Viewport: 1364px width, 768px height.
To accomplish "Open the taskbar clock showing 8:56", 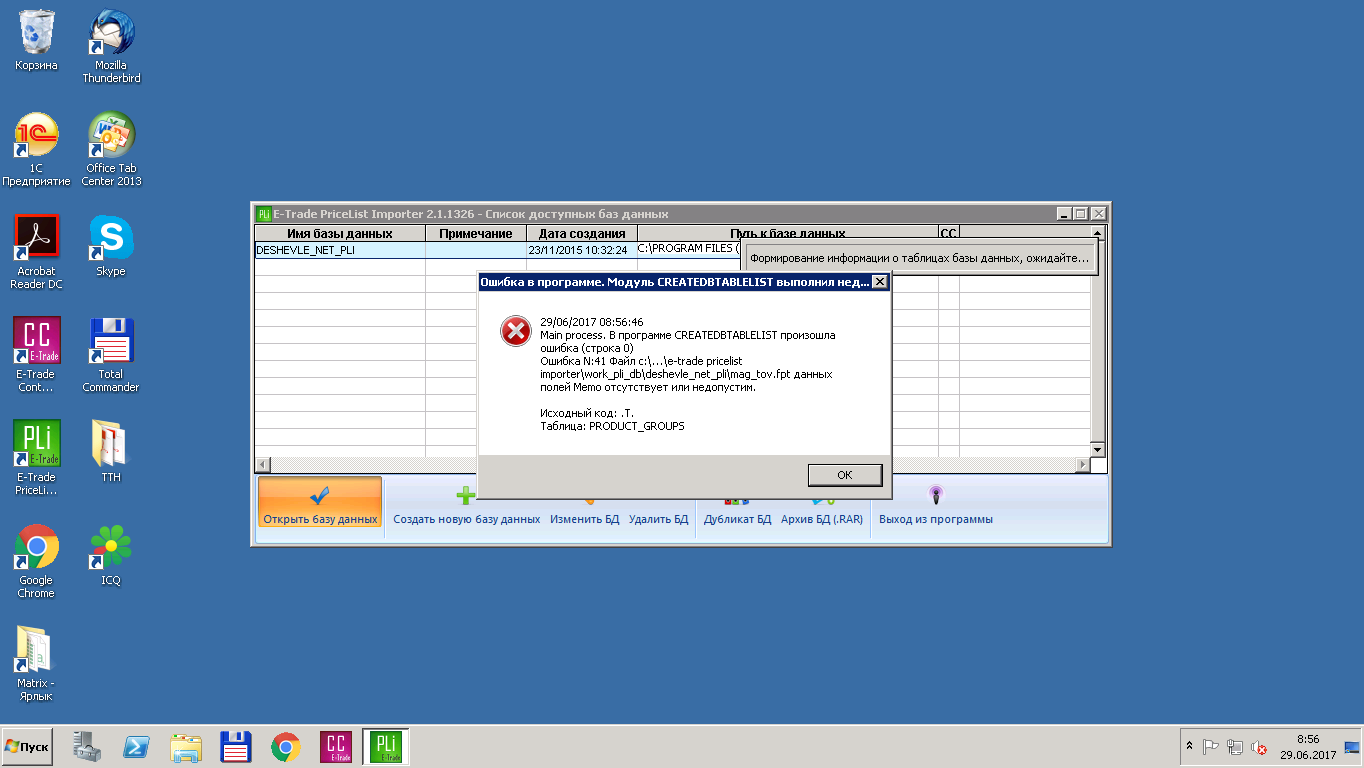I will click(x=1308, y=747).
